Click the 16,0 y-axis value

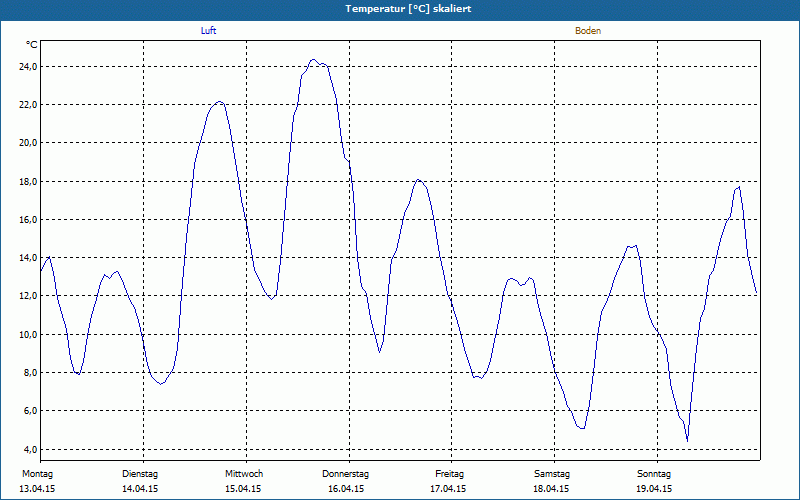(x=29, y=219)
